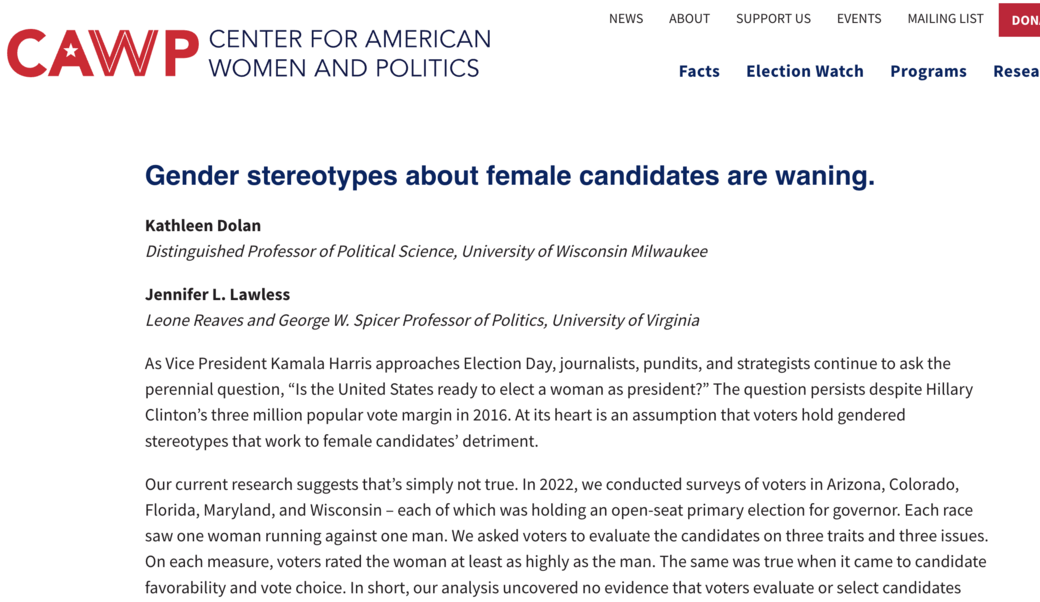Click author name Jennifer L. Lawless
Image resolution: width=1040 pixels, height=602 pixels.
217,294
